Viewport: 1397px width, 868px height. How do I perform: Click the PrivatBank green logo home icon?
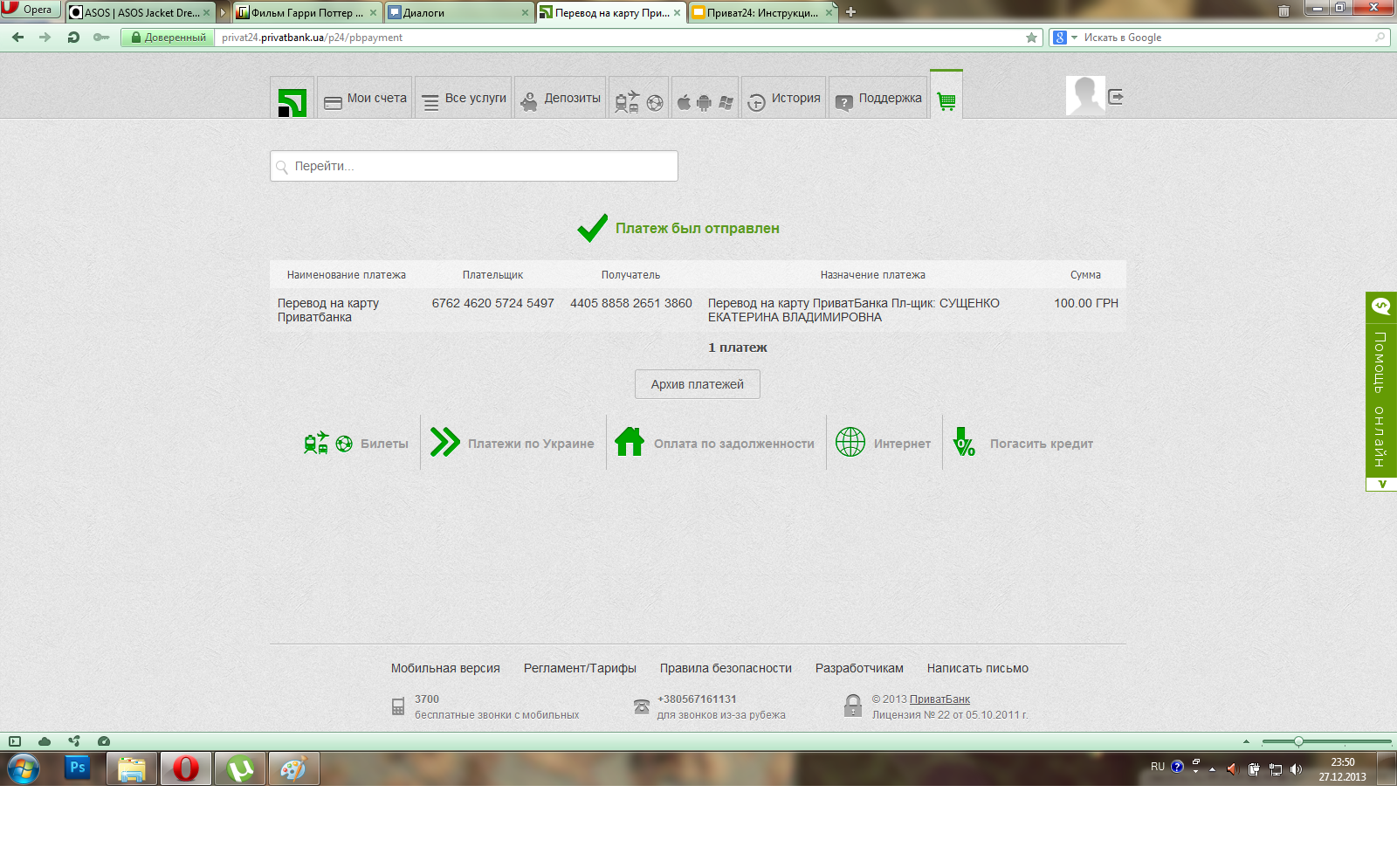point(292,103)
